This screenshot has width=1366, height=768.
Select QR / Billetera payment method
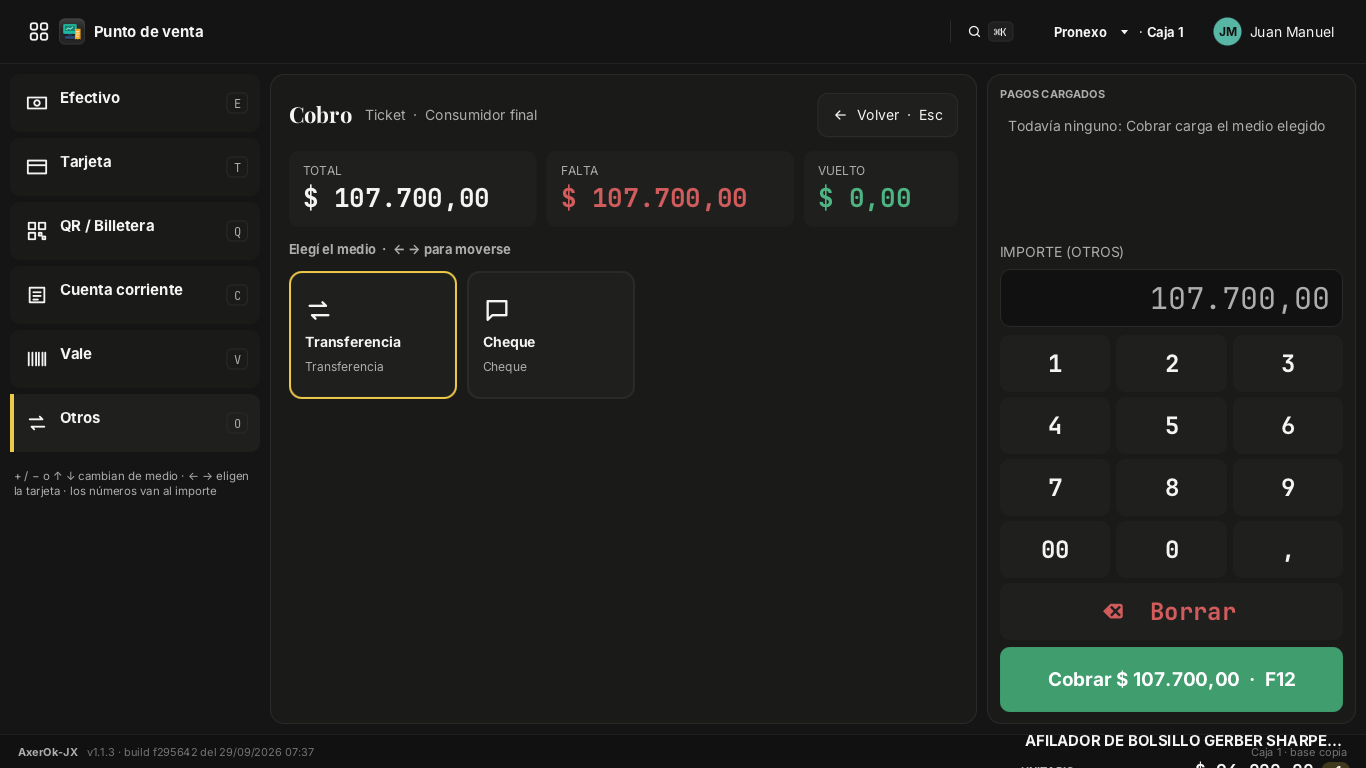(135, 231)
